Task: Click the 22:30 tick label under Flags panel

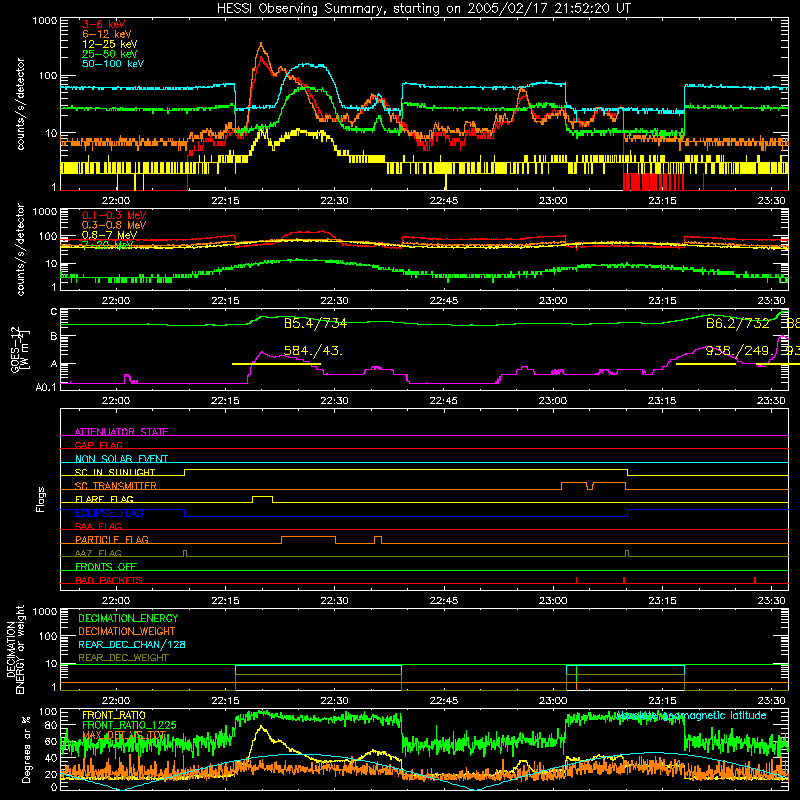Action: 335,601
